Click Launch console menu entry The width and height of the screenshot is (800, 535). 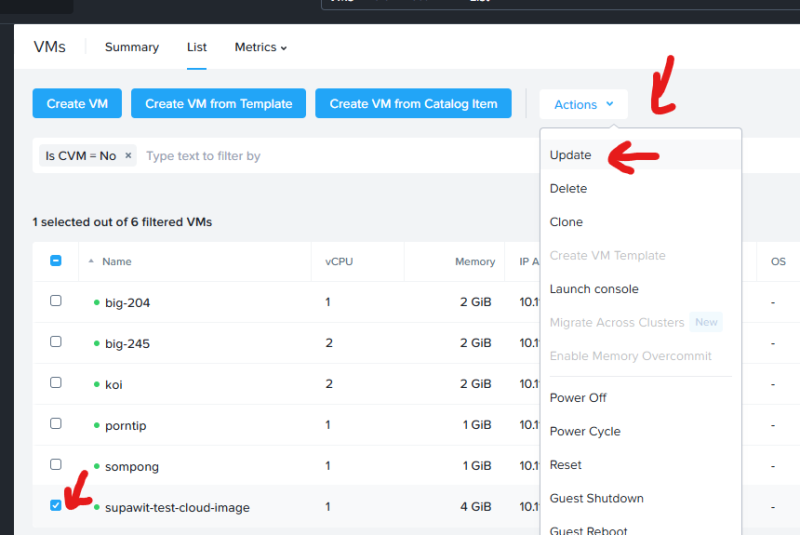[594, 289]
